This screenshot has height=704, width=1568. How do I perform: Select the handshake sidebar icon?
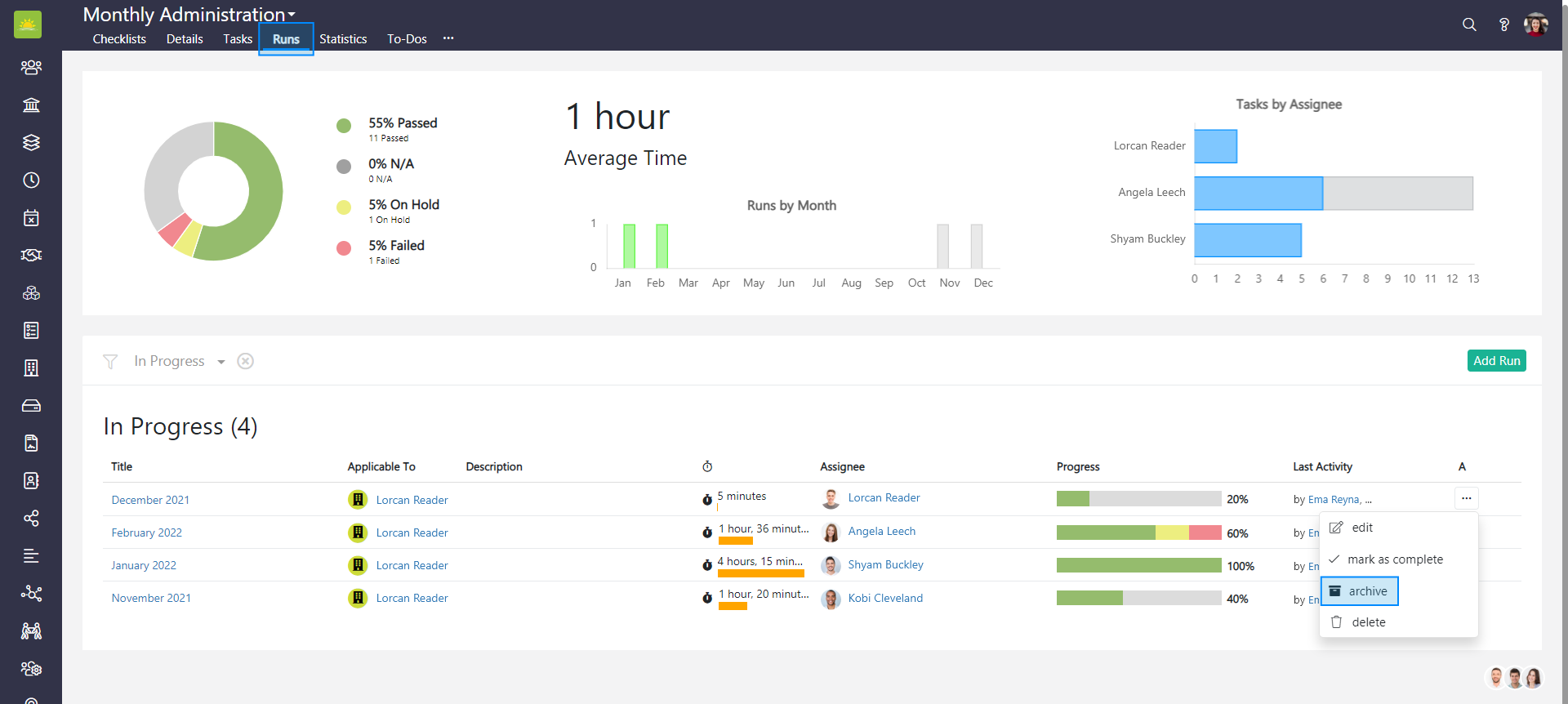coord(31,256)
